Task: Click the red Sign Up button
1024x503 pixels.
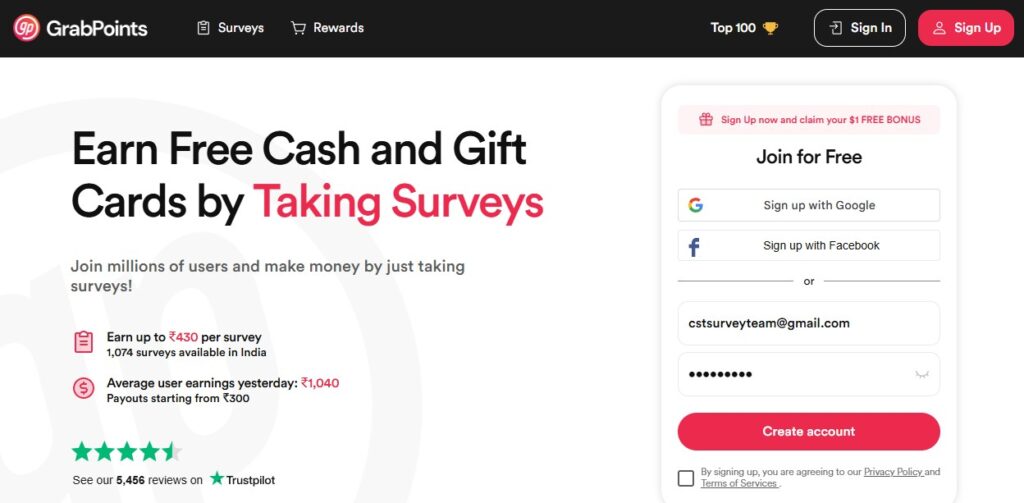Action: [x=966, y=28]
